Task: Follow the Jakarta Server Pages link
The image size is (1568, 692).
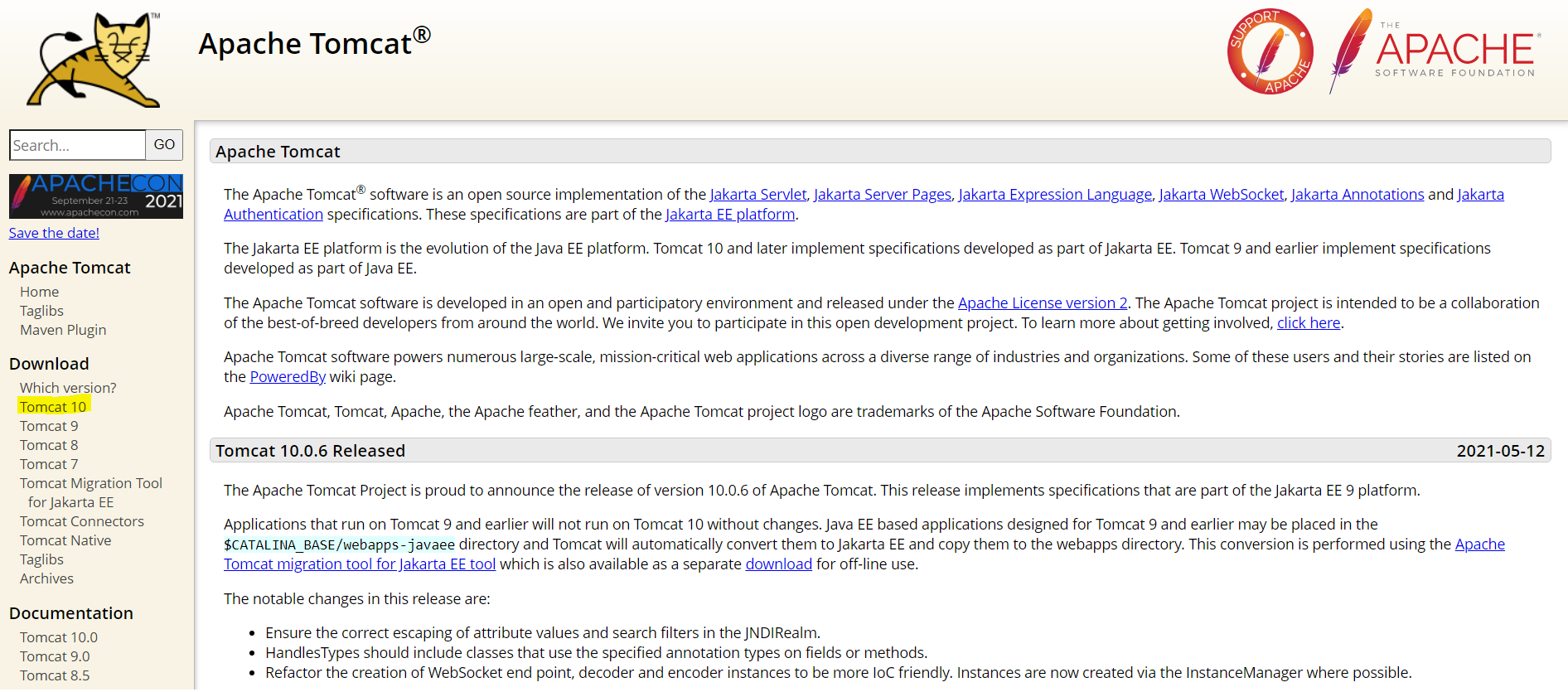Action: 883,195
